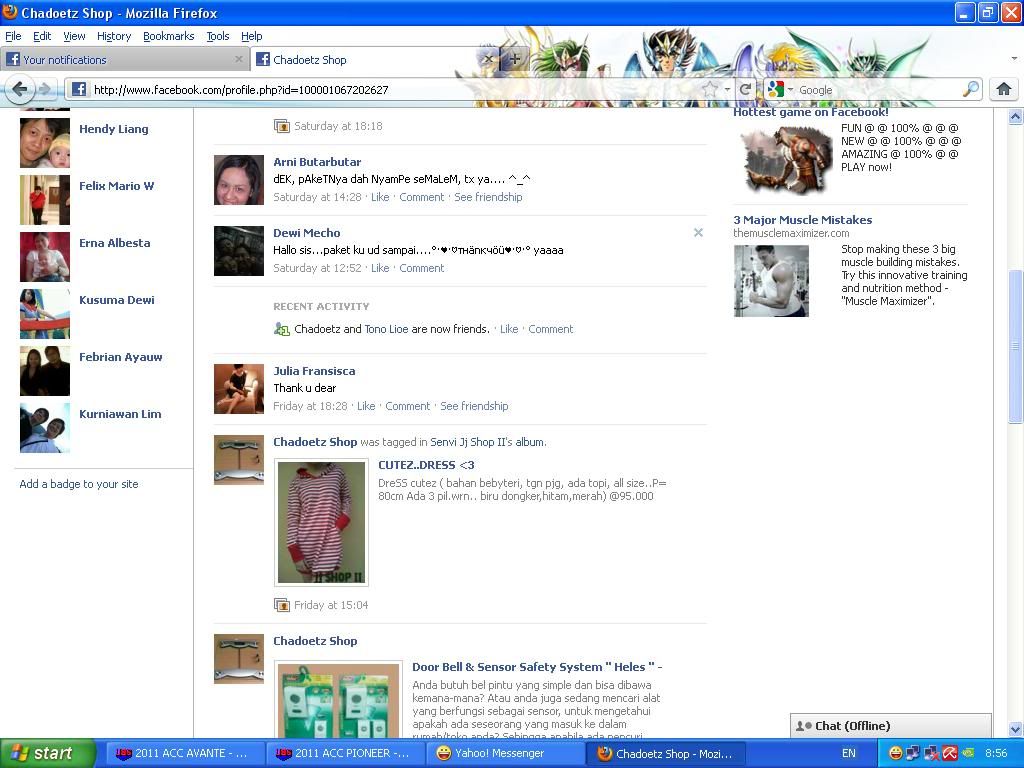Open the Chat (Offline) bar

point(891,726)
